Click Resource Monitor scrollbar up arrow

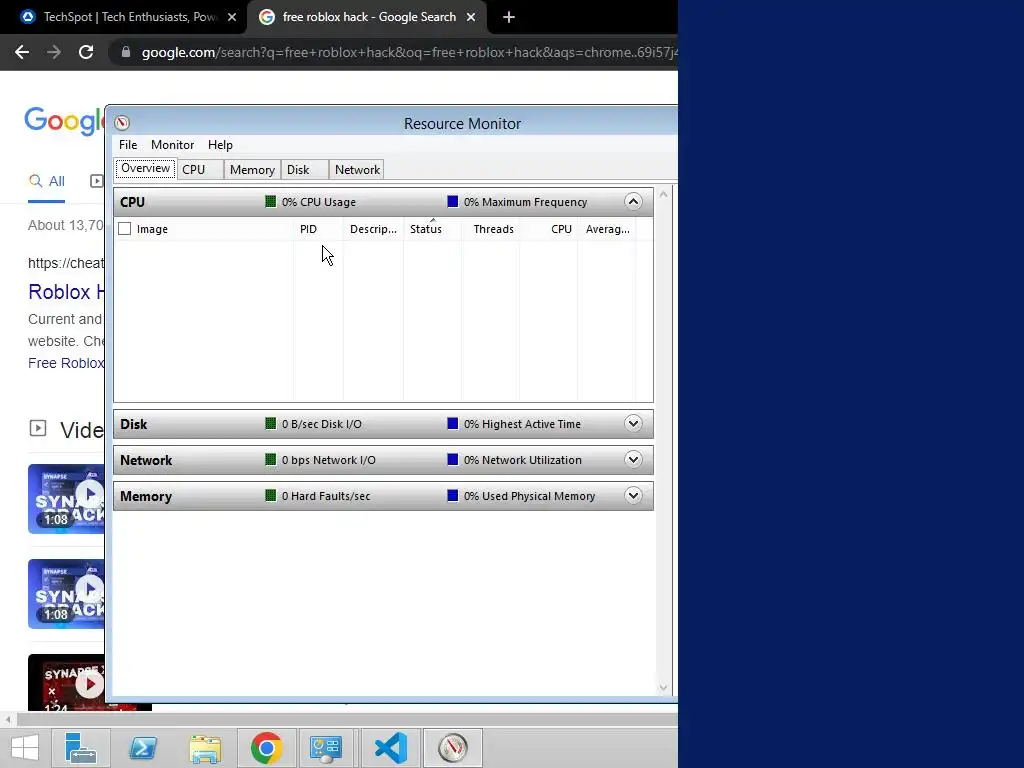pos(664,194)
